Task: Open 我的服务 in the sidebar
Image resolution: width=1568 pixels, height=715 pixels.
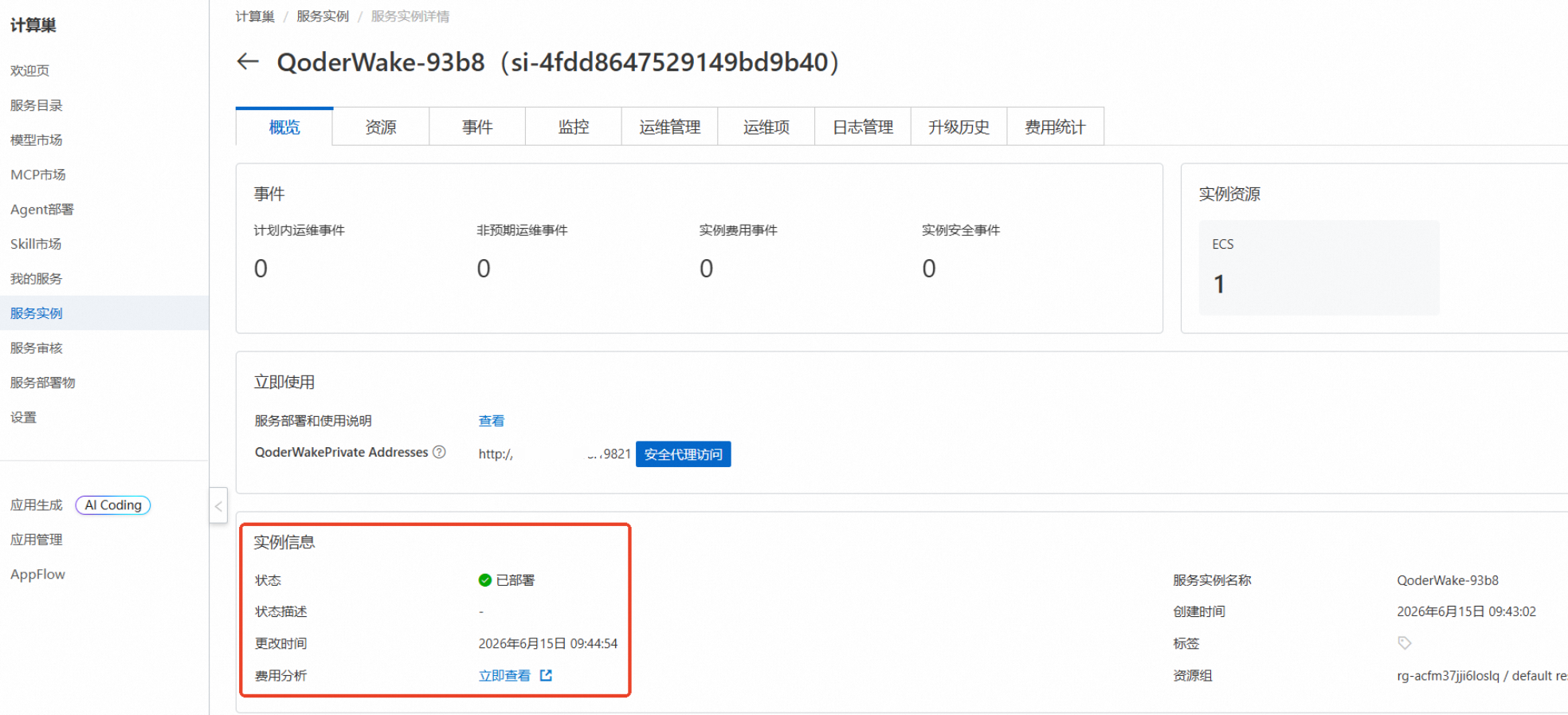Action: coord(36,278)
